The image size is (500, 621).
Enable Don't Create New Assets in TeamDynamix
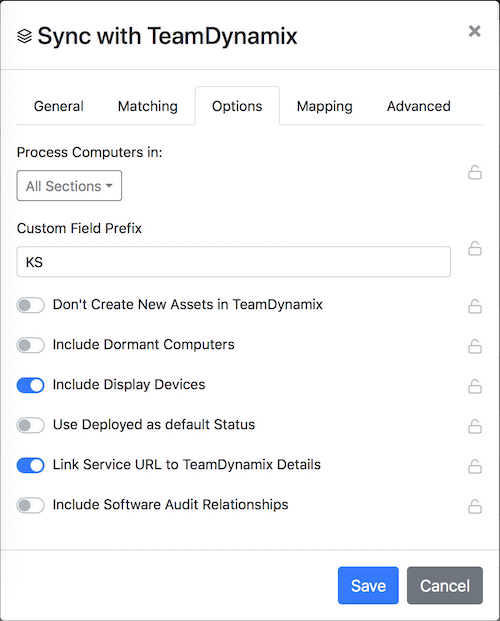pyautogui.click(x=31, y=305)
